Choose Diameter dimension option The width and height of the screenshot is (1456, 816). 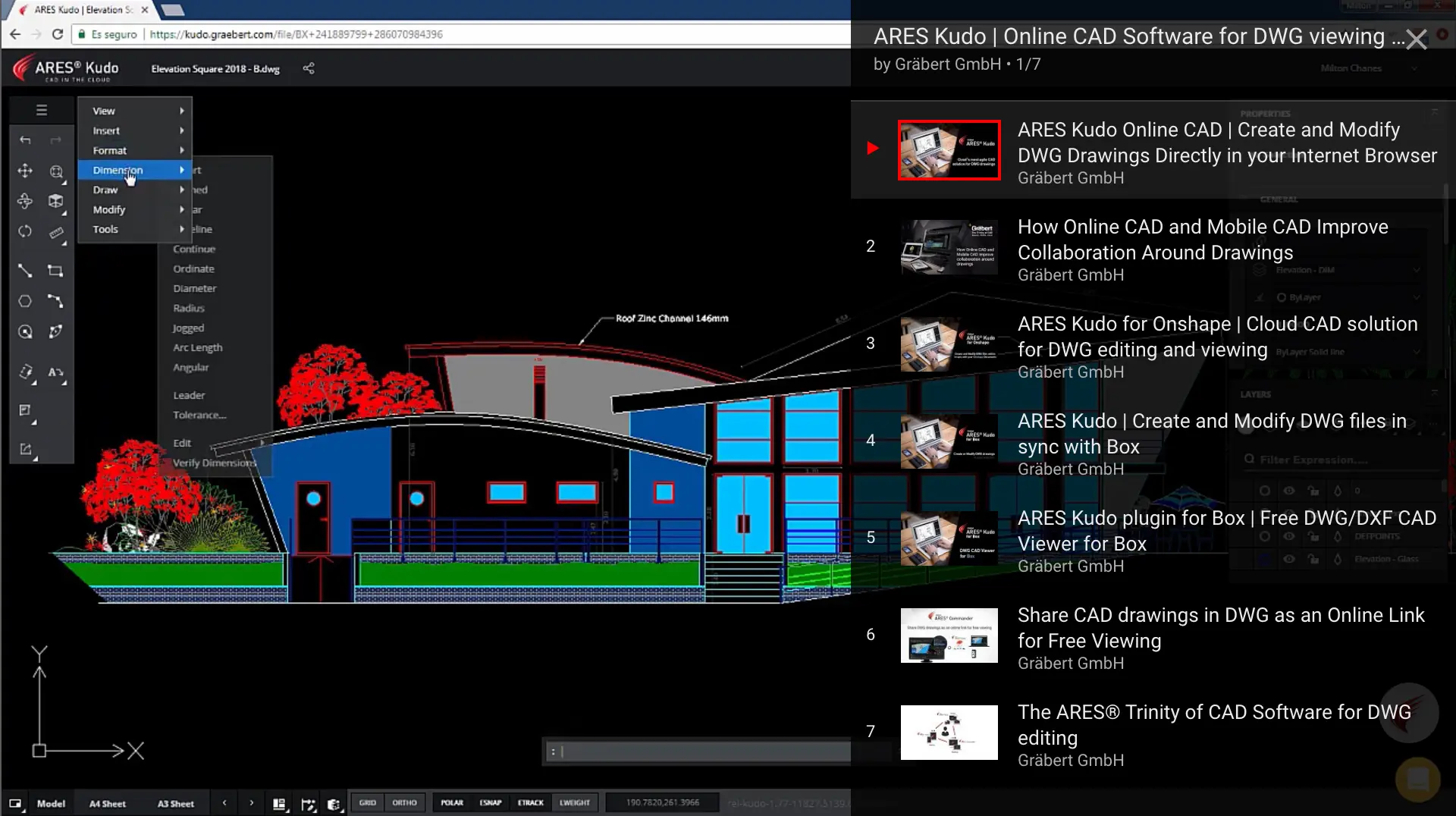click(195, 288)
